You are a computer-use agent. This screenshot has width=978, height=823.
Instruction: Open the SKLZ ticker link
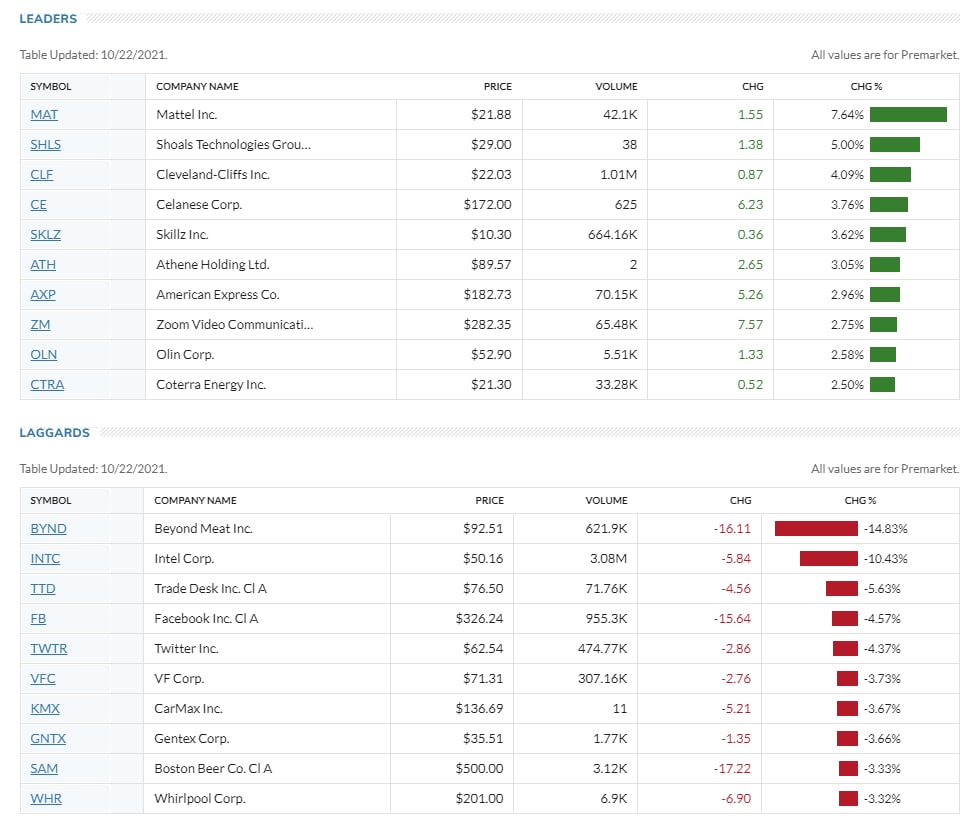(x=46, y=235)
